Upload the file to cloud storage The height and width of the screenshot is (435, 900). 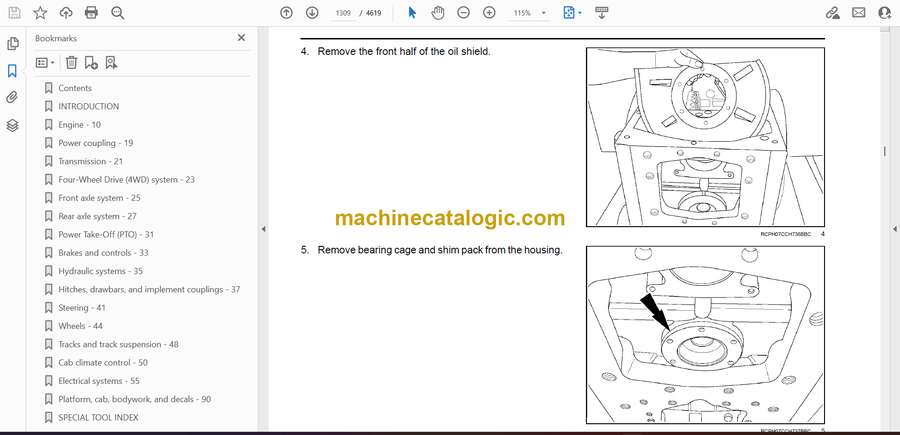[x=66, y=13]
